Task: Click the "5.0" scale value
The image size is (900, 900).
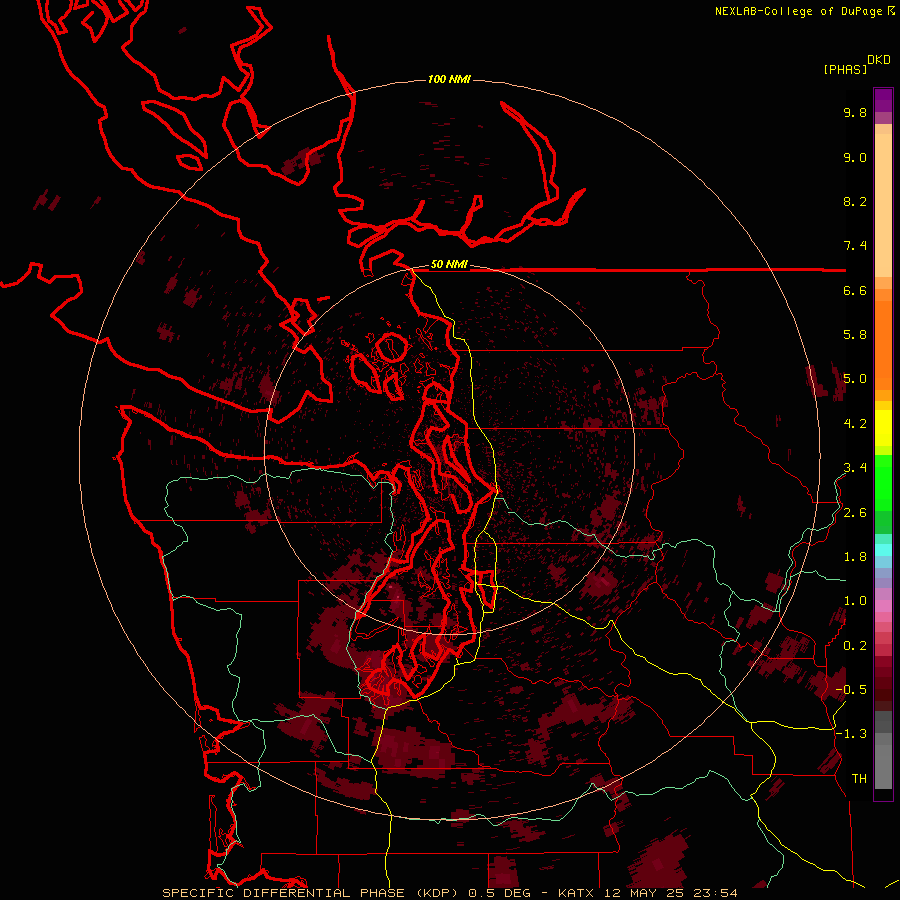Action: [855, 379]
